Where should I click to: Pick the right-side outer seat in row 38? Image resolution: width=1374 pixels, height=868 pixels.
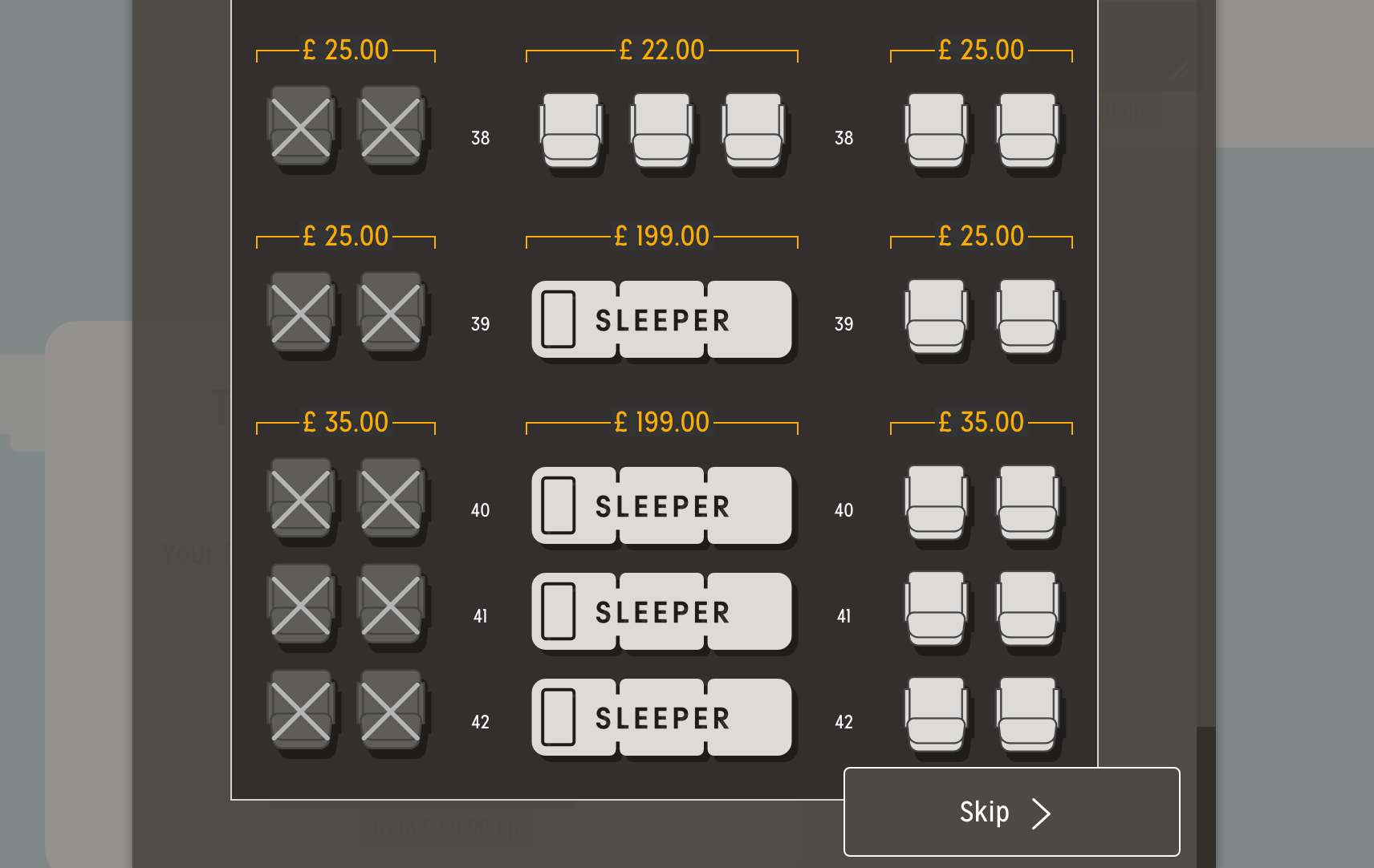pos(1027,131)
